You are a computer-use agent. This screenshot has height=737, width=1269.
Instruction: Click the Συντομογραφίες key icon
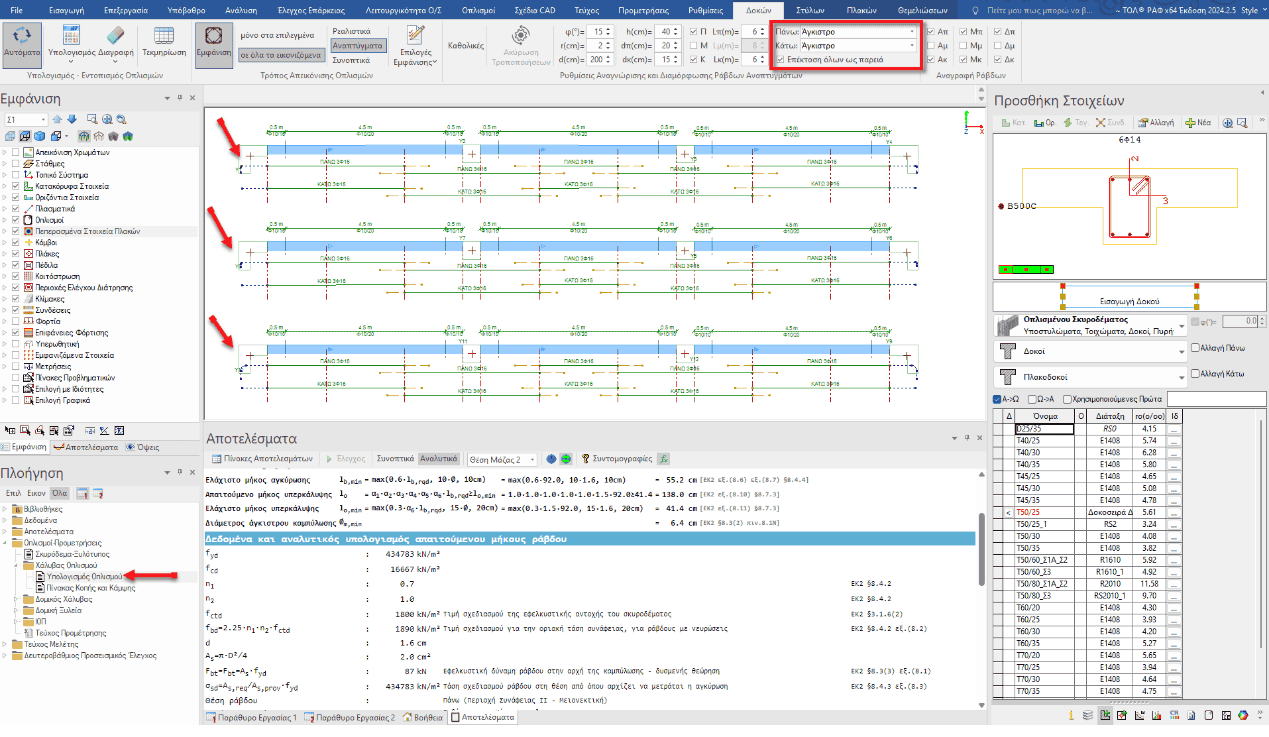tap(586, 459)
